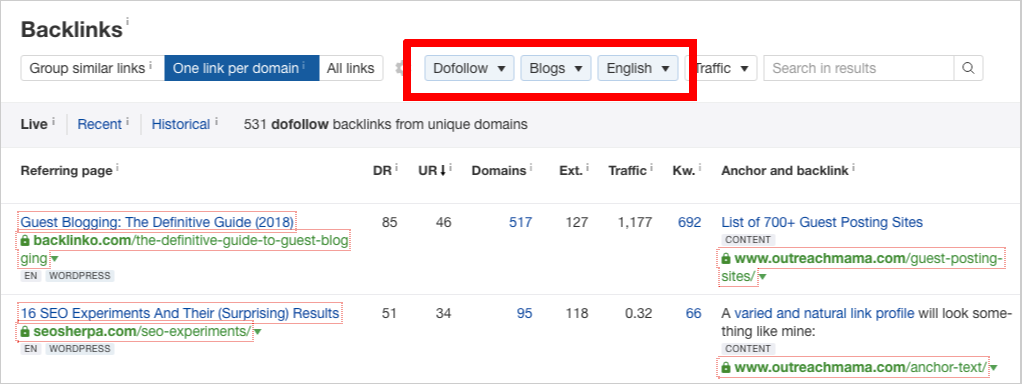Click the 692 keywords value
1022x384 pixels.
coord(690,222)
